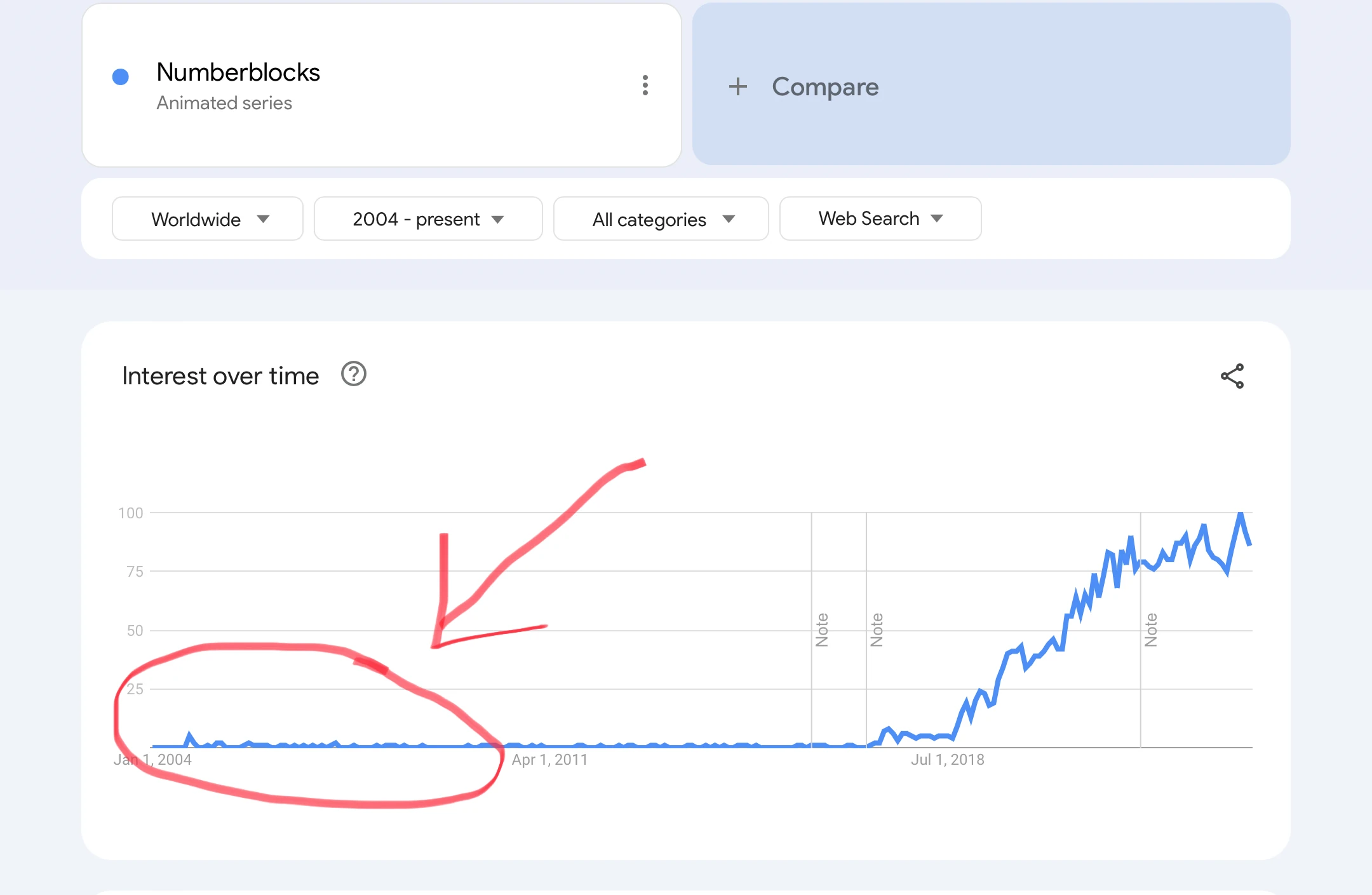Expand the 2004 - present time range dropdown
Screen dimensions: 1372x895
point(427,219)
